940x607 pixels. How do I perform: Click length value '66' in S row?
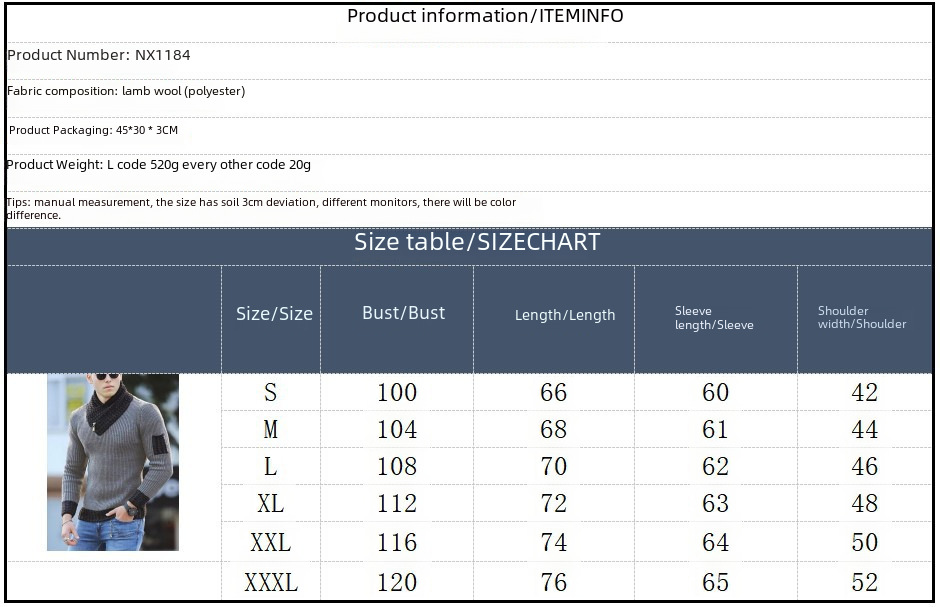[x=553, y=393]
